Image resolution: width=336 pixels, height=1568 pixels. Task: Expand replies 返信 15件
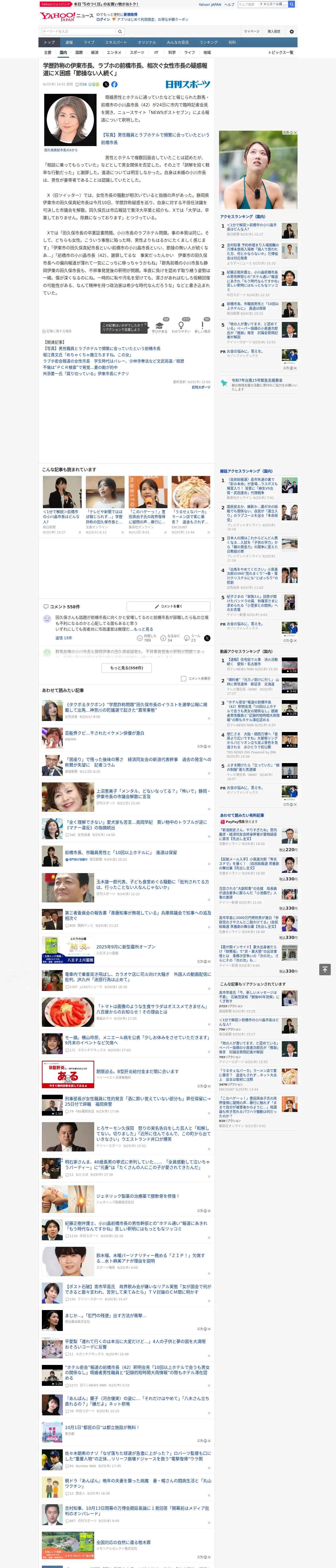tap(63, 638)
